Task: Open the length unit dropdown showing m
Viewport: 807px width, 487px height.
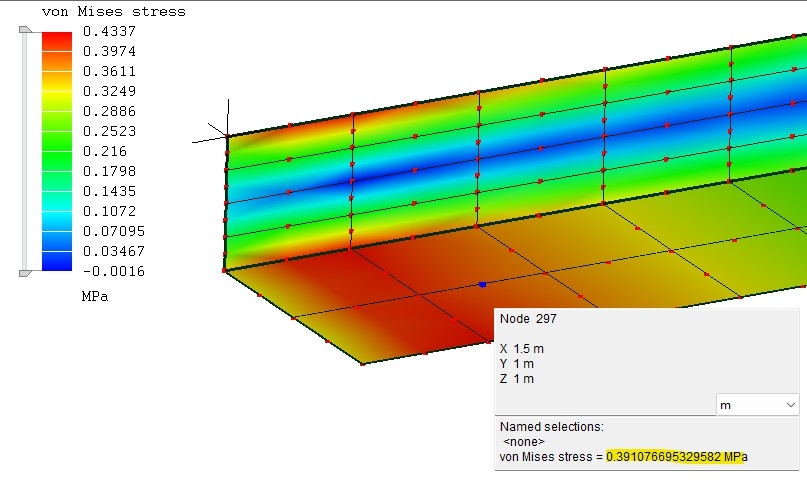Action: [x=757, y=404]
